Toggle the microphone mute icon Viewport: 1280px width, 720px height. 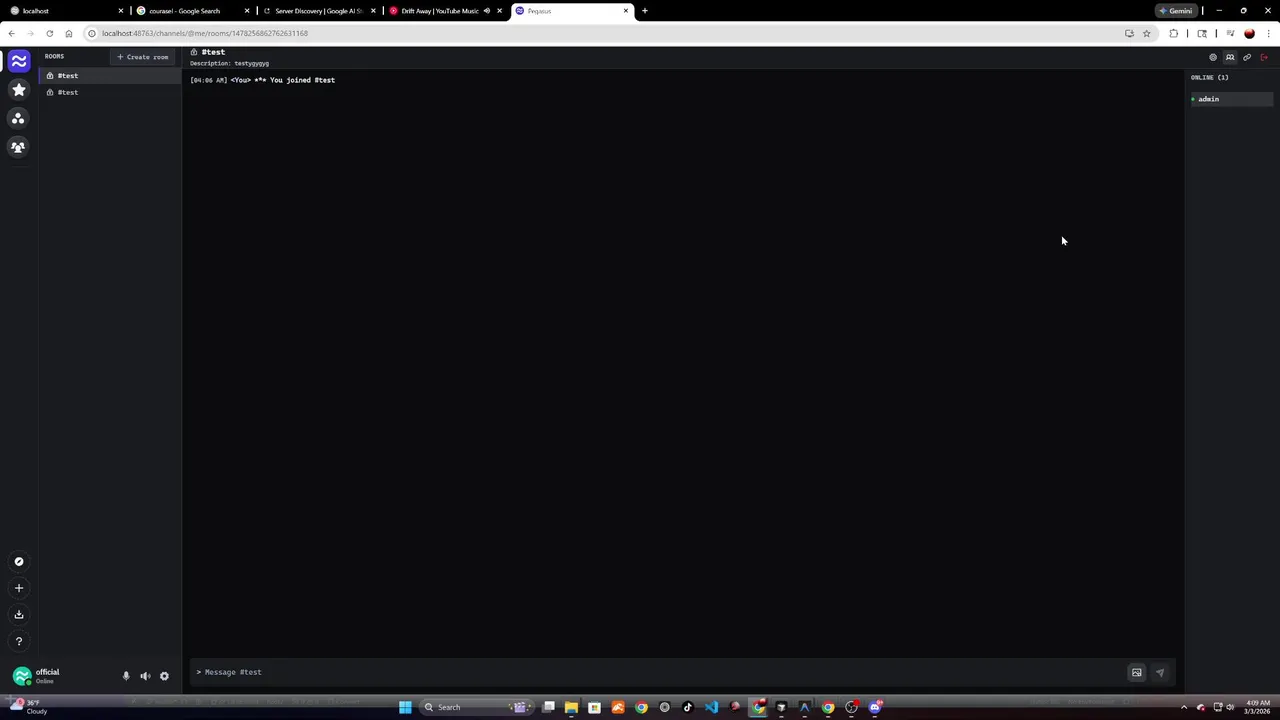click(126, 676)
